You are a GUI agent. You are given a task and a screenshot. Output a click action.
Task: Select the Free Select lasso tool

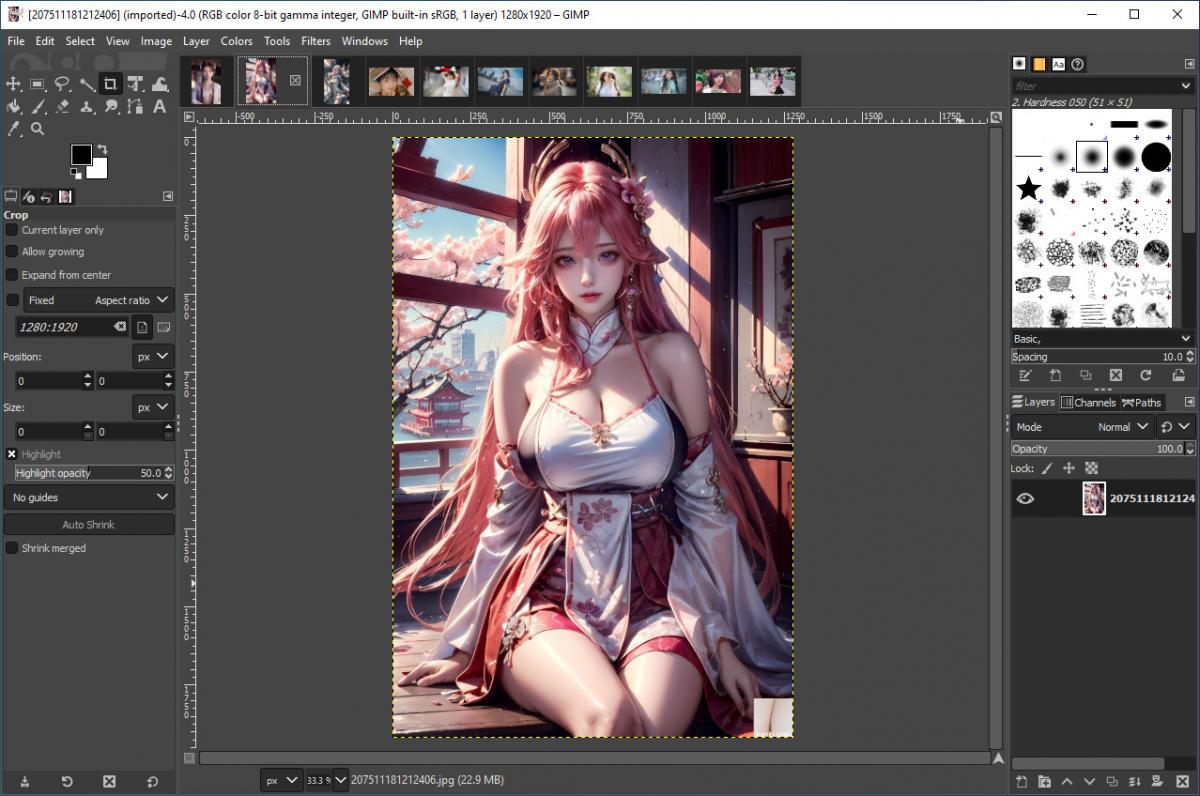coord(62,84)
